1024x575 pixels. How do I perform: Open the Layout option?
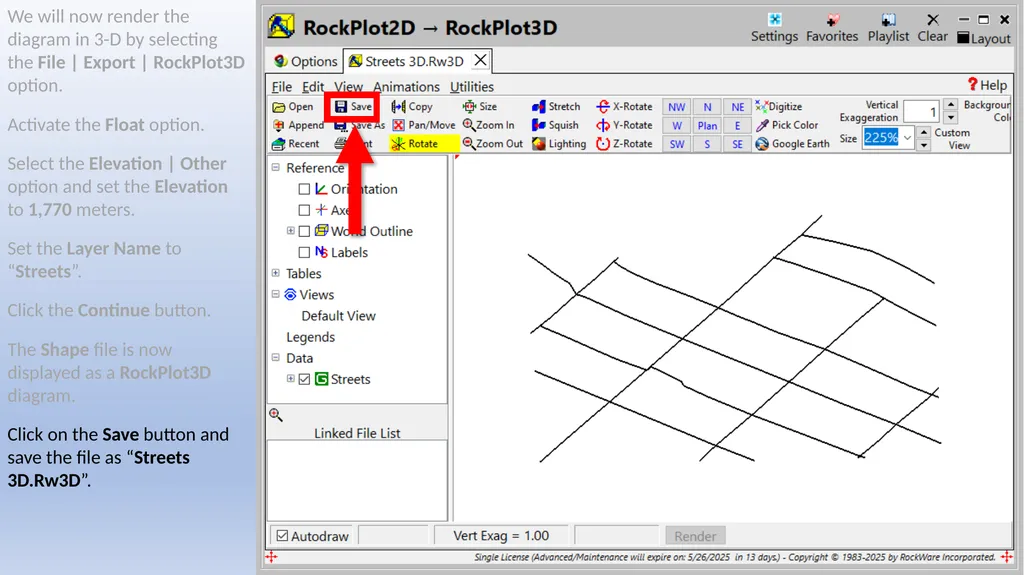click(984, 39)
